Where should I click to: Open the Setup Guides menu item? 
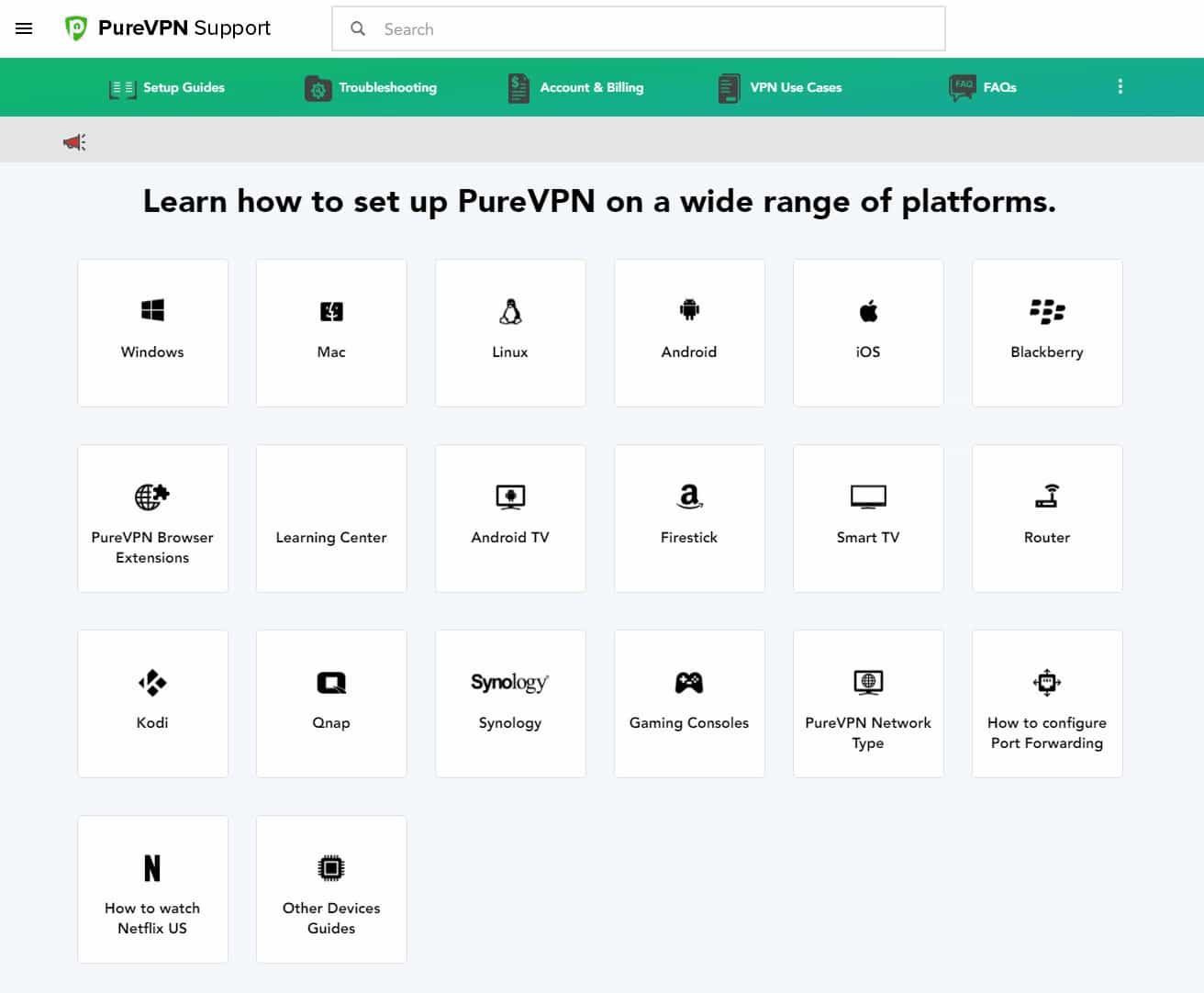184,87
